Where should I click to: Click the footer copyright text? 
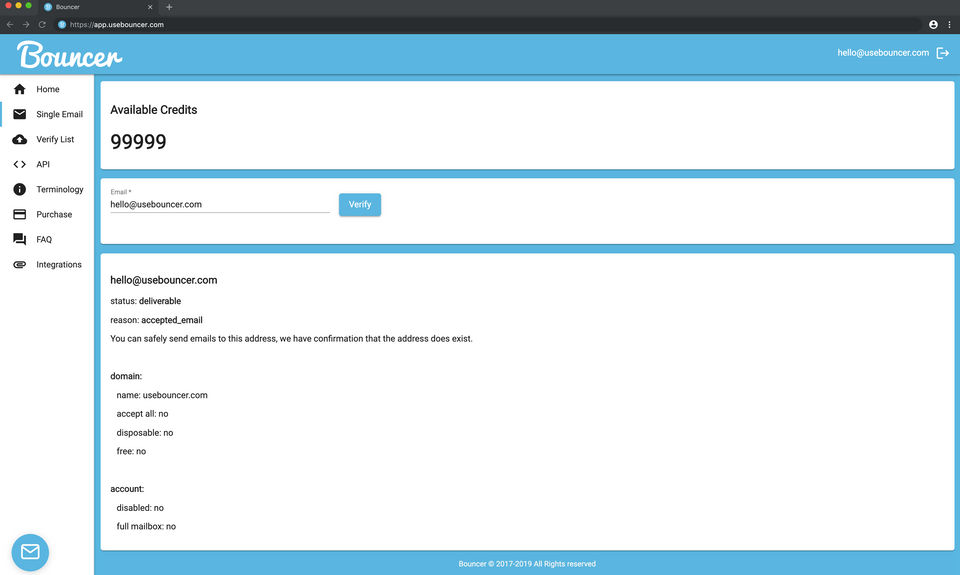point(527,564)
